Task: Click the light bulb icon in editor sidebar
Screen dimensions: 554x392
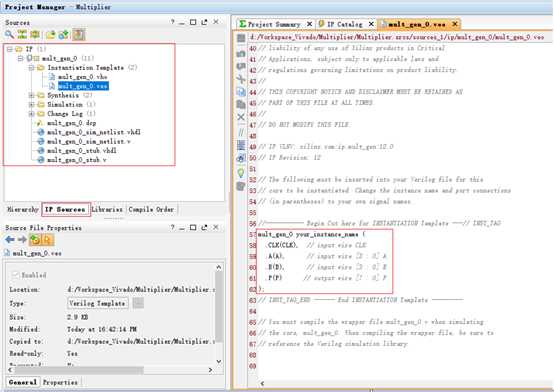Action: click(x=241, y=173)
